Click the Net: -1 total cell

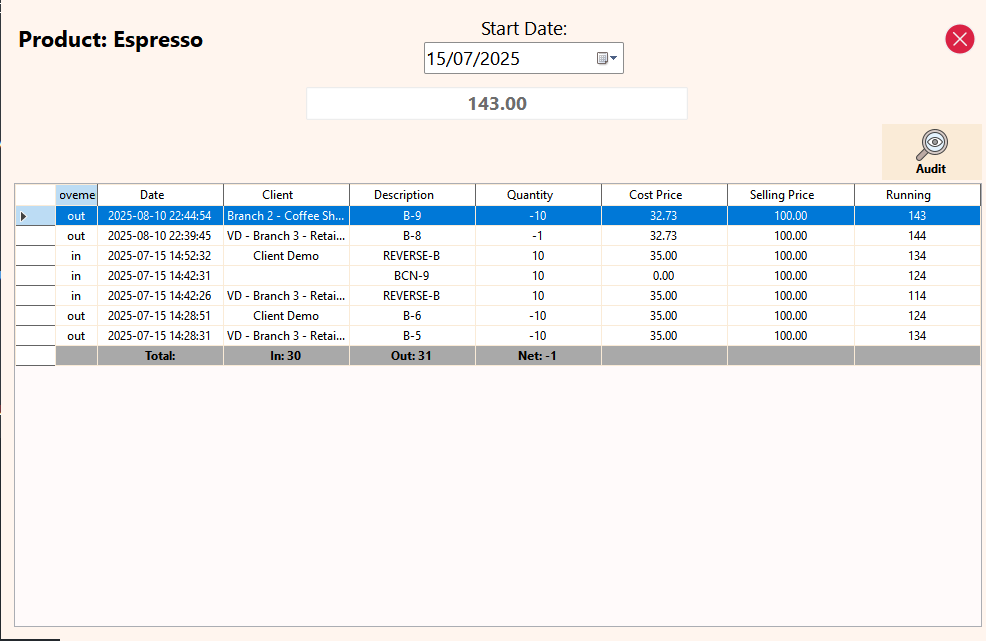tap(537, 356)
